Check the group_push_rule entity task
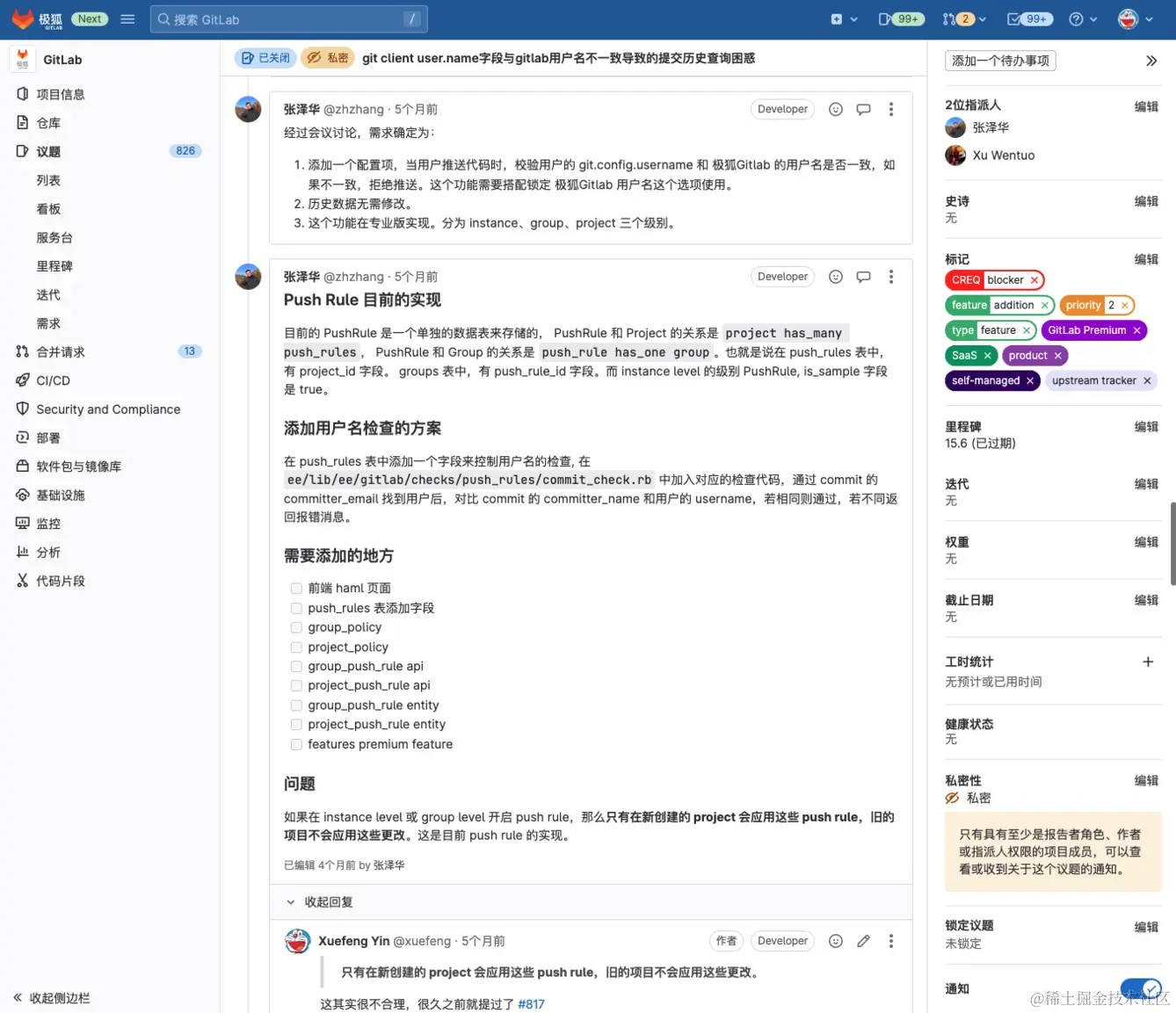Viewport: 1176px width, 1013px height. (296, 705)
